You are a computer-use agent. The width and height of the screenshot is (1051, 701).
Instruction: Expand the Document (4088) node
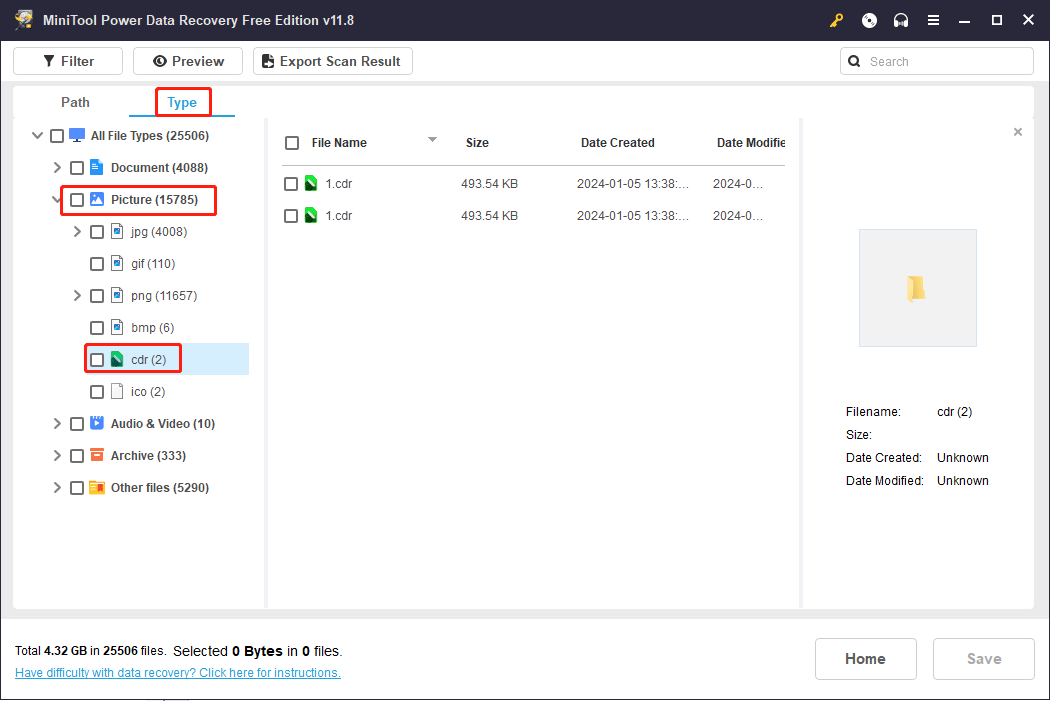(x=57, y=168)
